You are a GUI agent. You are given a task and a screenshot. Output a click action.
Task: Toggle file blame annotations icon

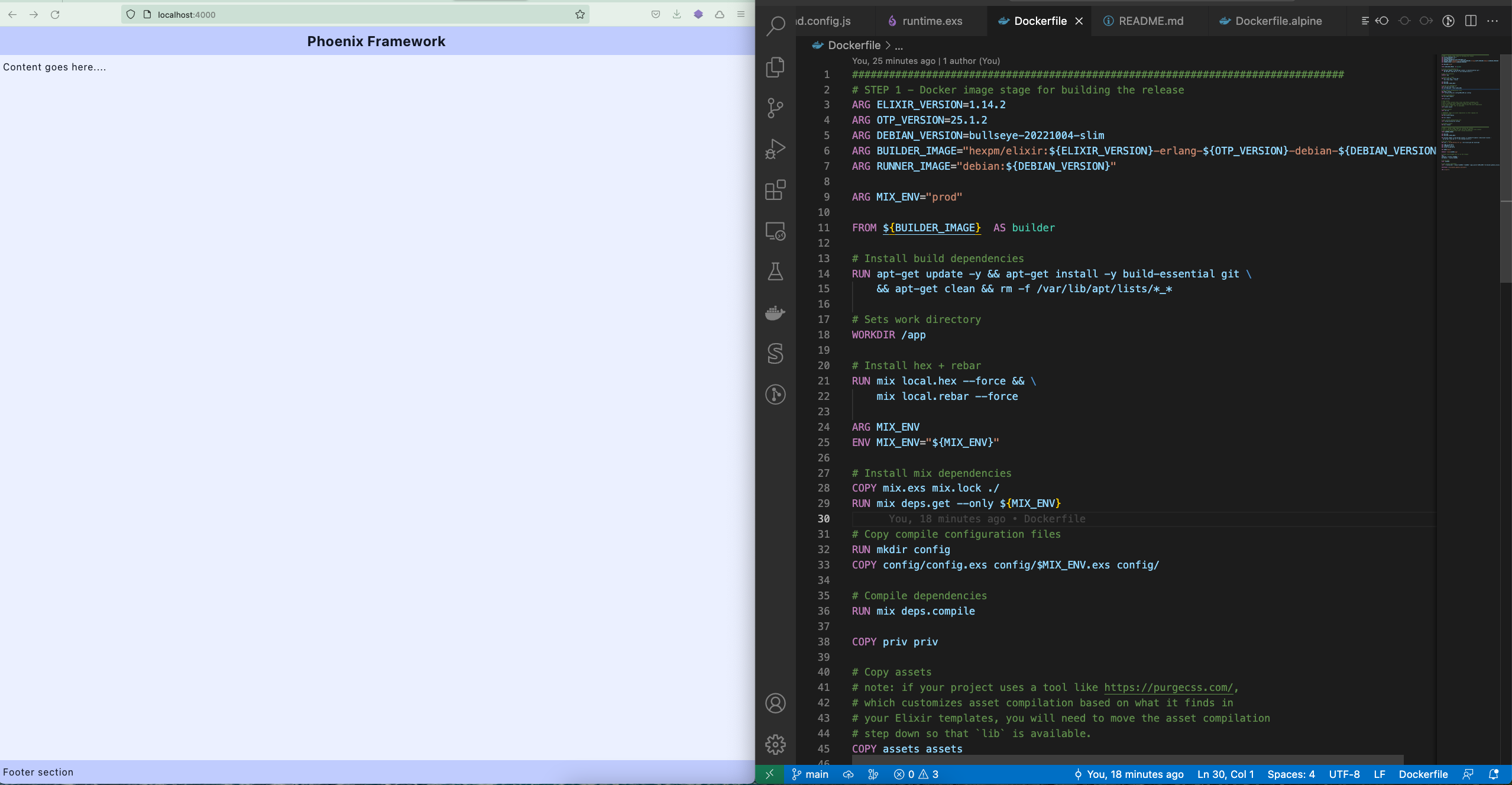coord(1404,21)
